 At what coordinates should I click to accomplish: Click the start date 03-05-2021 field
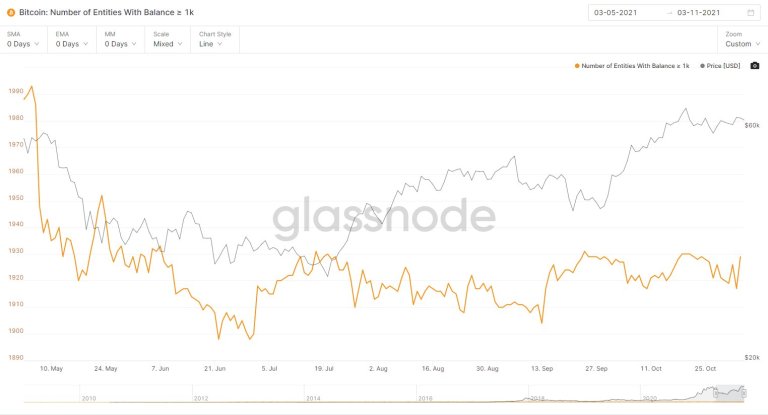click(x=616, y=13)
